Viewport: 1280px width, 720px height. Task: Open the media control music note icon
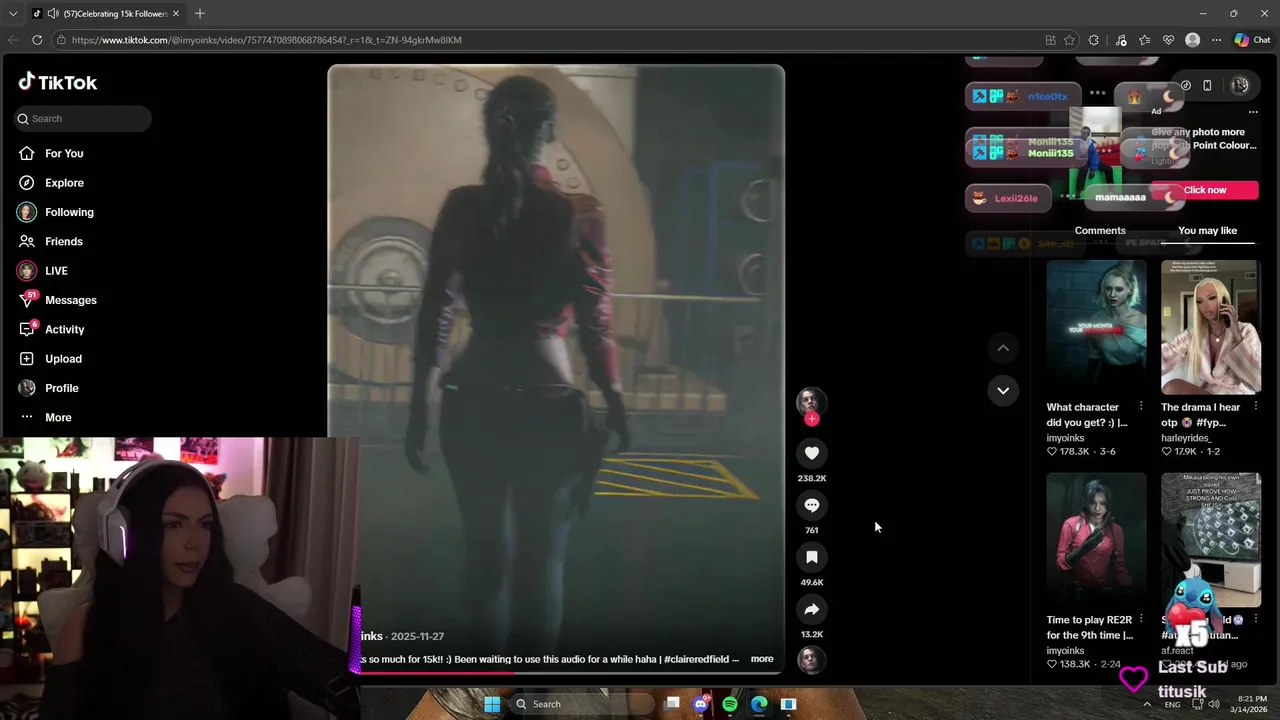(1120, 40)
